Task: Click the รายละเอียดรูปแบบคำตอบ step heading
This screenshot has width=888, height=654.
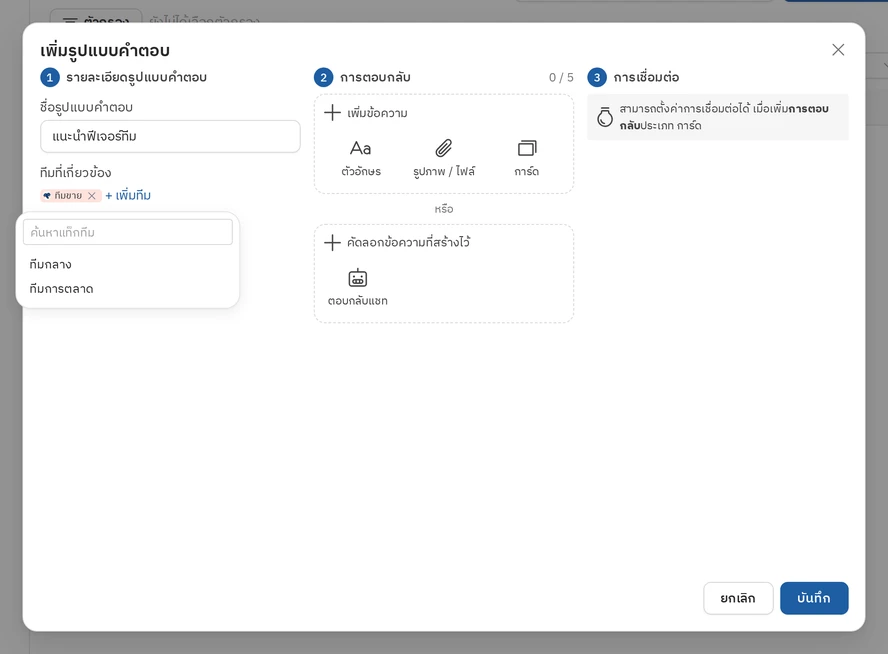Action: click(136, 78)
